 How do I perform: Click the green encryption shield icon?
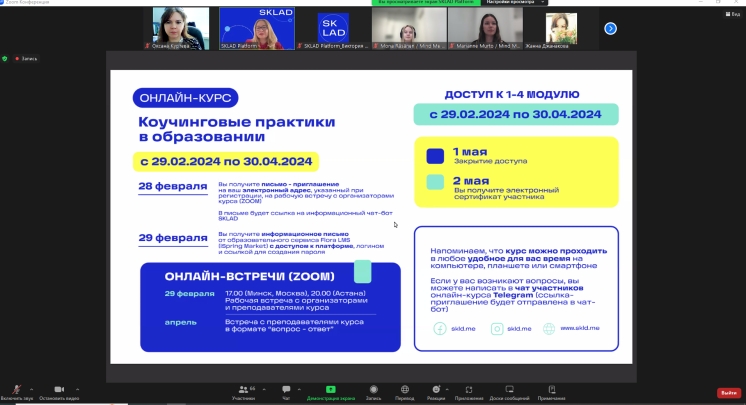[5, 59]
